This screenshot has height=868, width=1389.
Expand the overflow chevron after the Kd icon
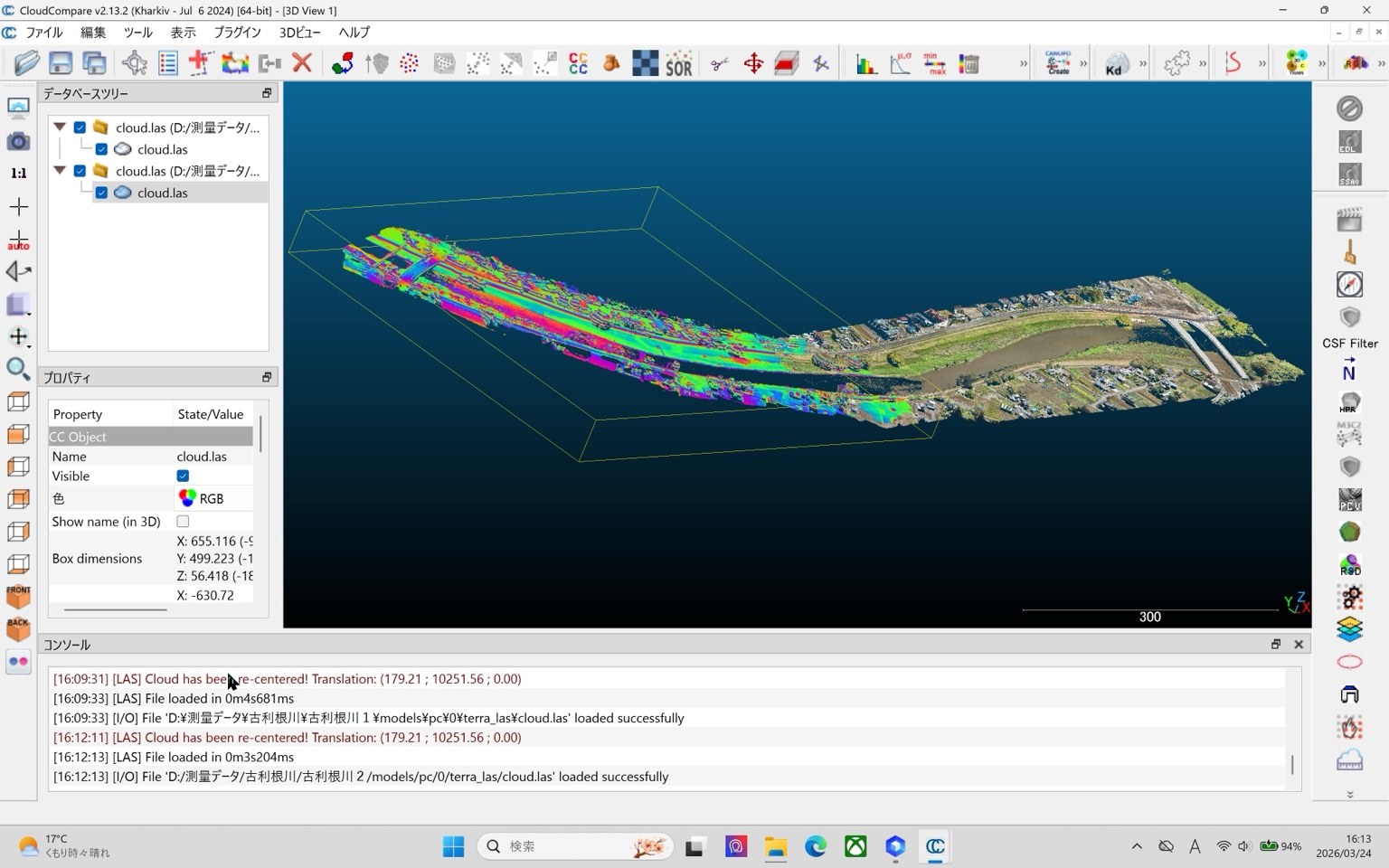(x=1143, y=63)
